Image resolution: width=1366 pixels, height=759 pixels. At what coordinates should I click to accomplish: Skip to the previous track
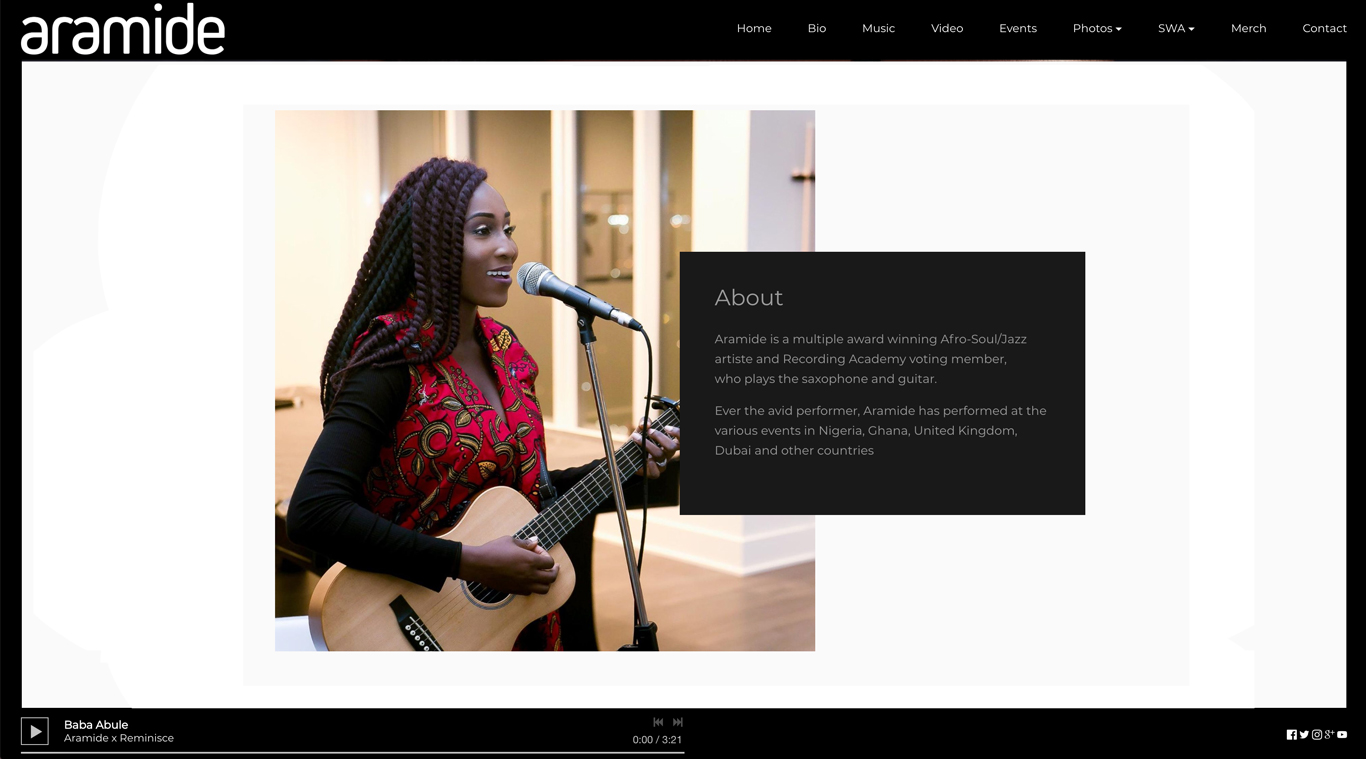pyautogui.click(x=658, y=722)
